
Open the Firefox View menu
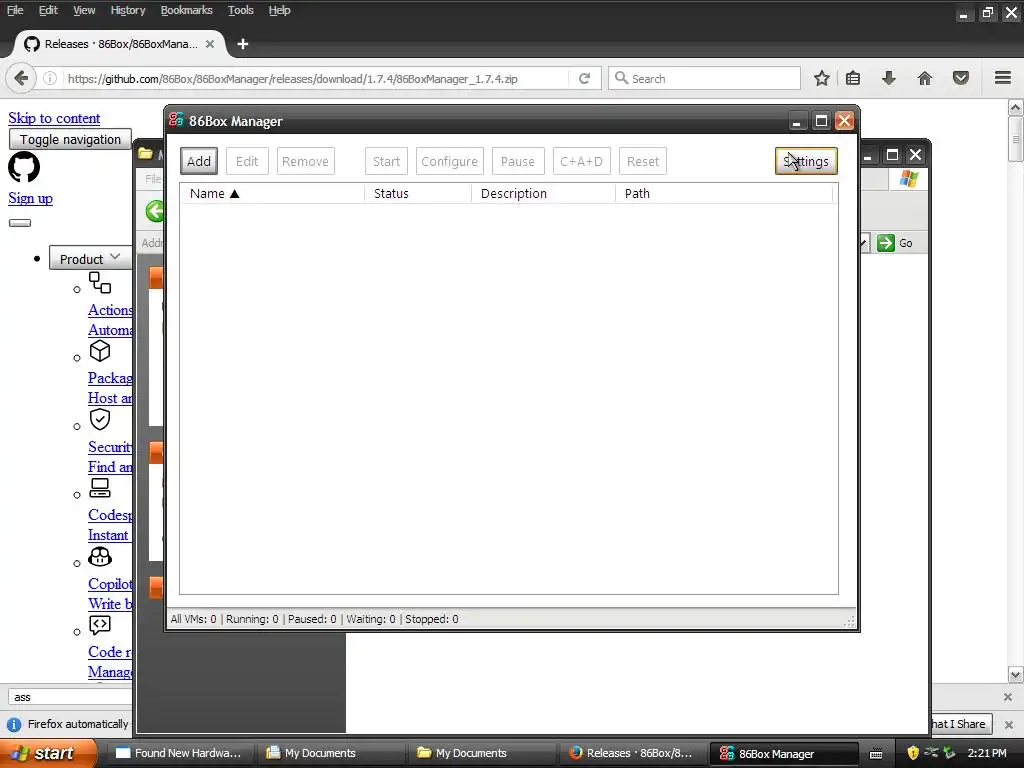pyautogui.click(x=84, y=10)
